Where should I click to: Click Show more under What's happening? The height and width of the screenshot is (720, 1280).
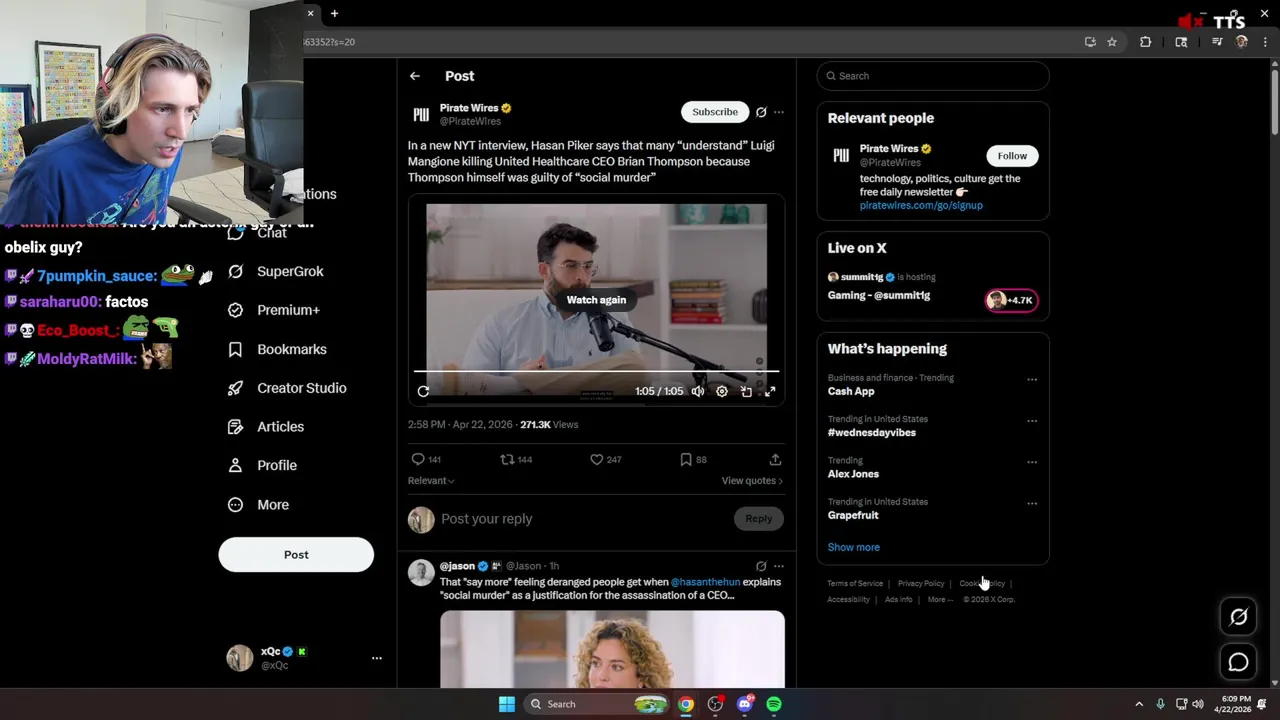(x=853, y=547)
